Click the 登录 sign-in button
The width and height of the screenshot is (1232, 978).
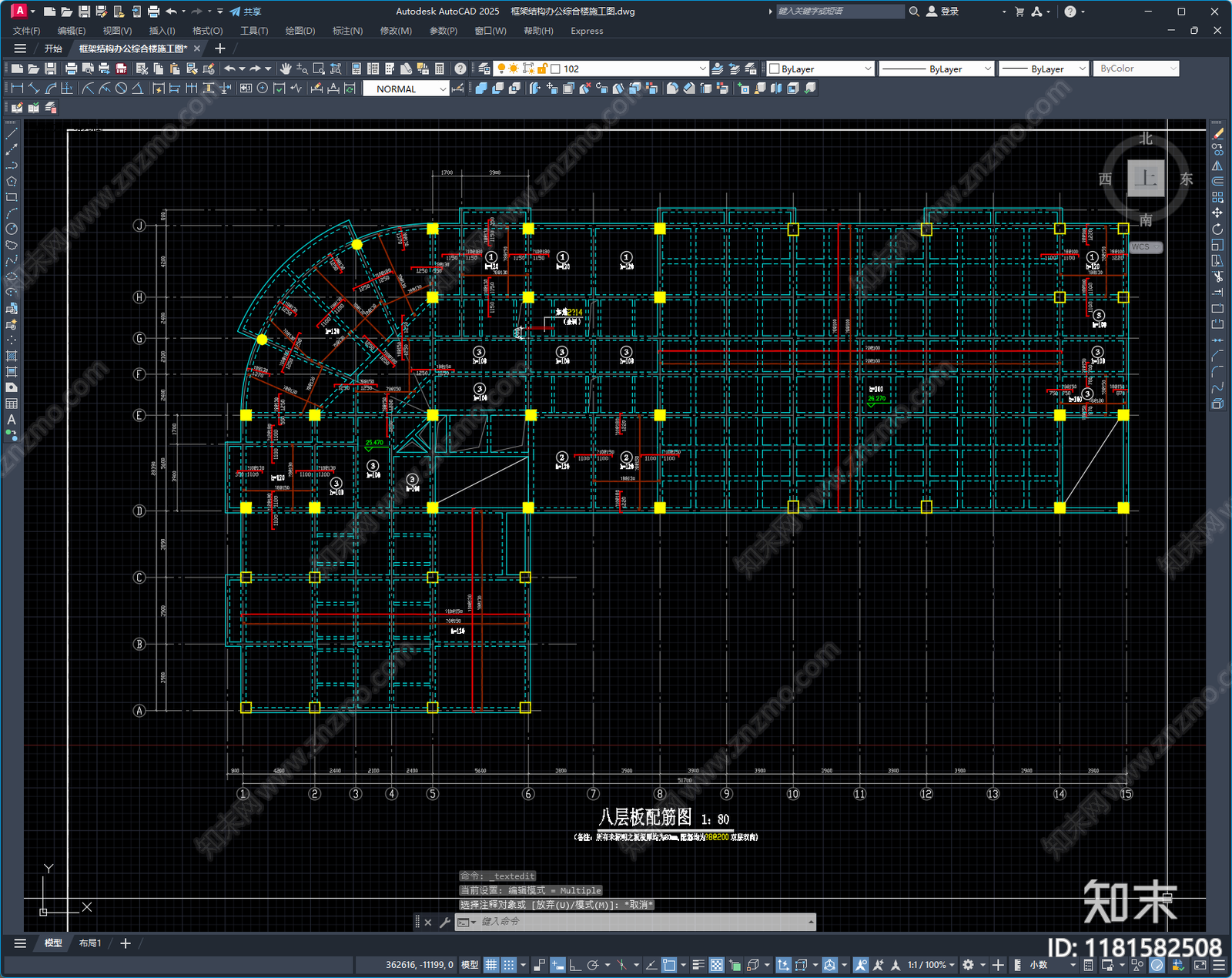point(942,12)
